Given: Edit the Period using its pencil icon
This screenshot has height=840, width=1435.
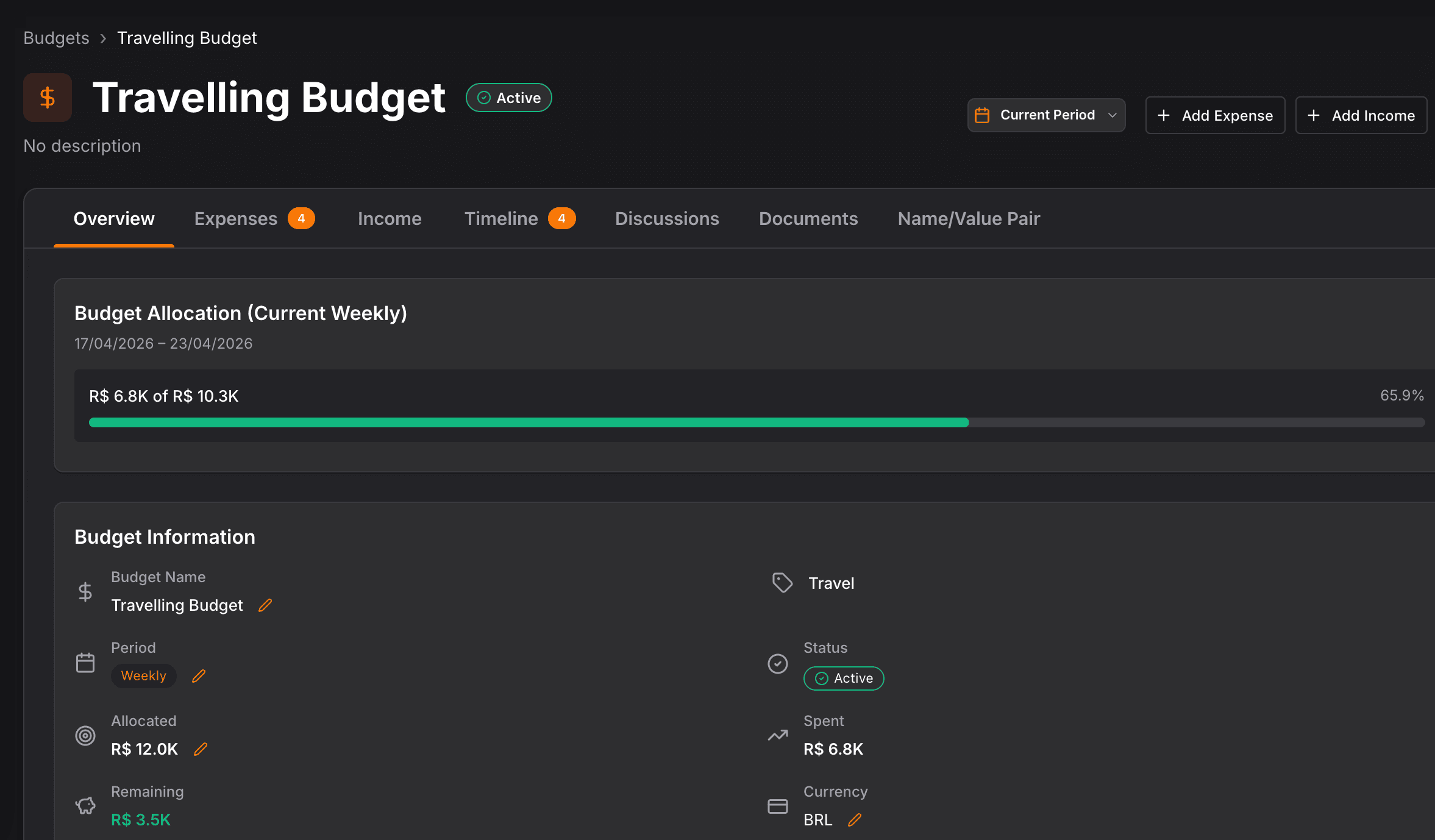Looking at the screenshot, I should point(198,676).
